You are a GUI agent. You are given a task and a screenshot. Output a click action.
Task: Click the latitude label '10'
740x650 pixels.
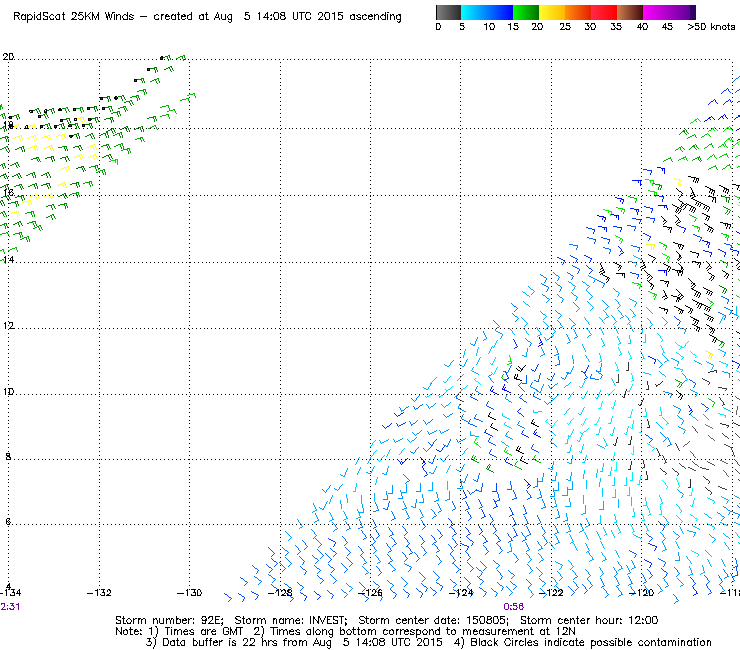8,392
